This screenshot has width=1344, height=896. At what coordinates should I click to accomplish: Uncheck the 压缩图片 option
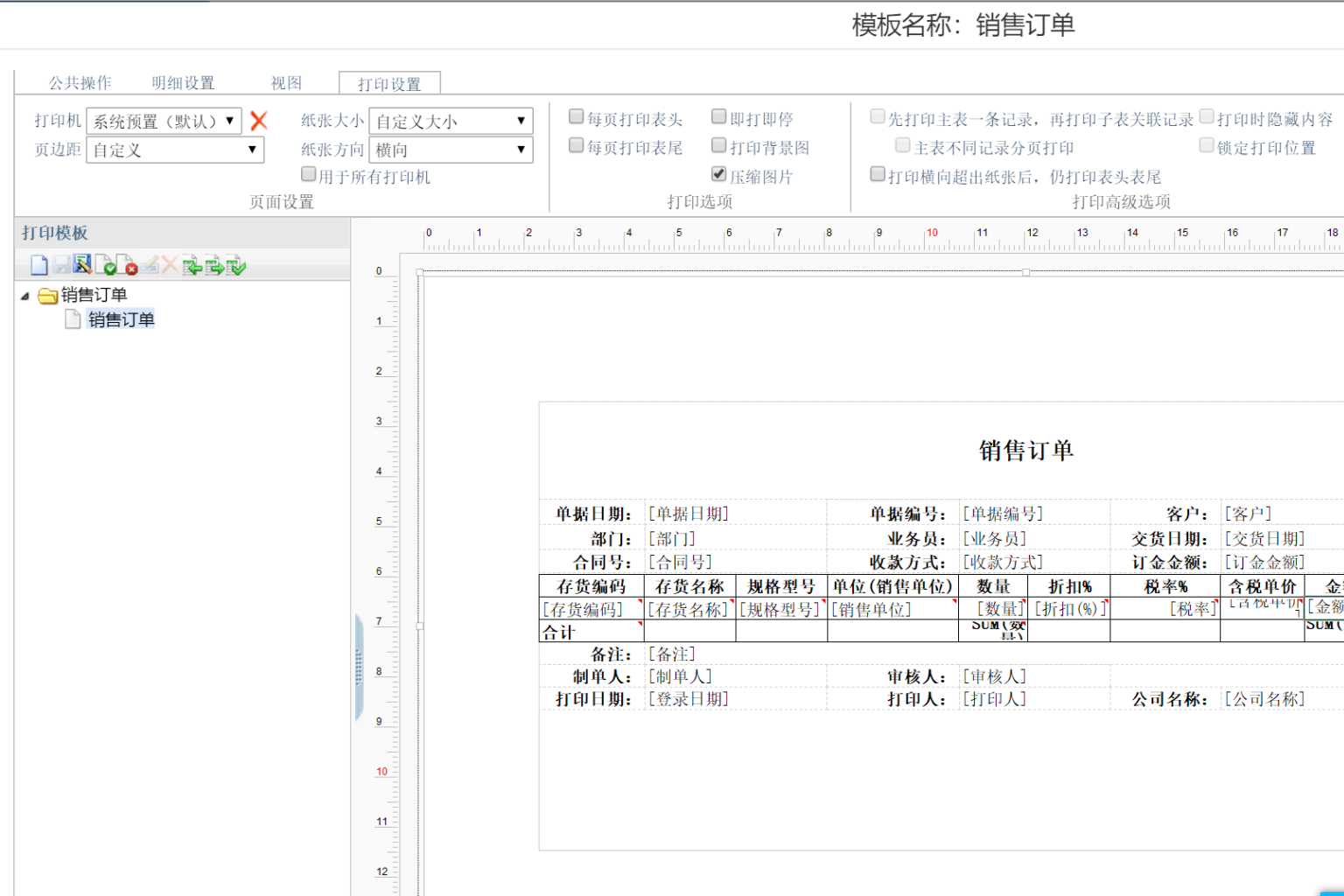(x=719, y=174)
